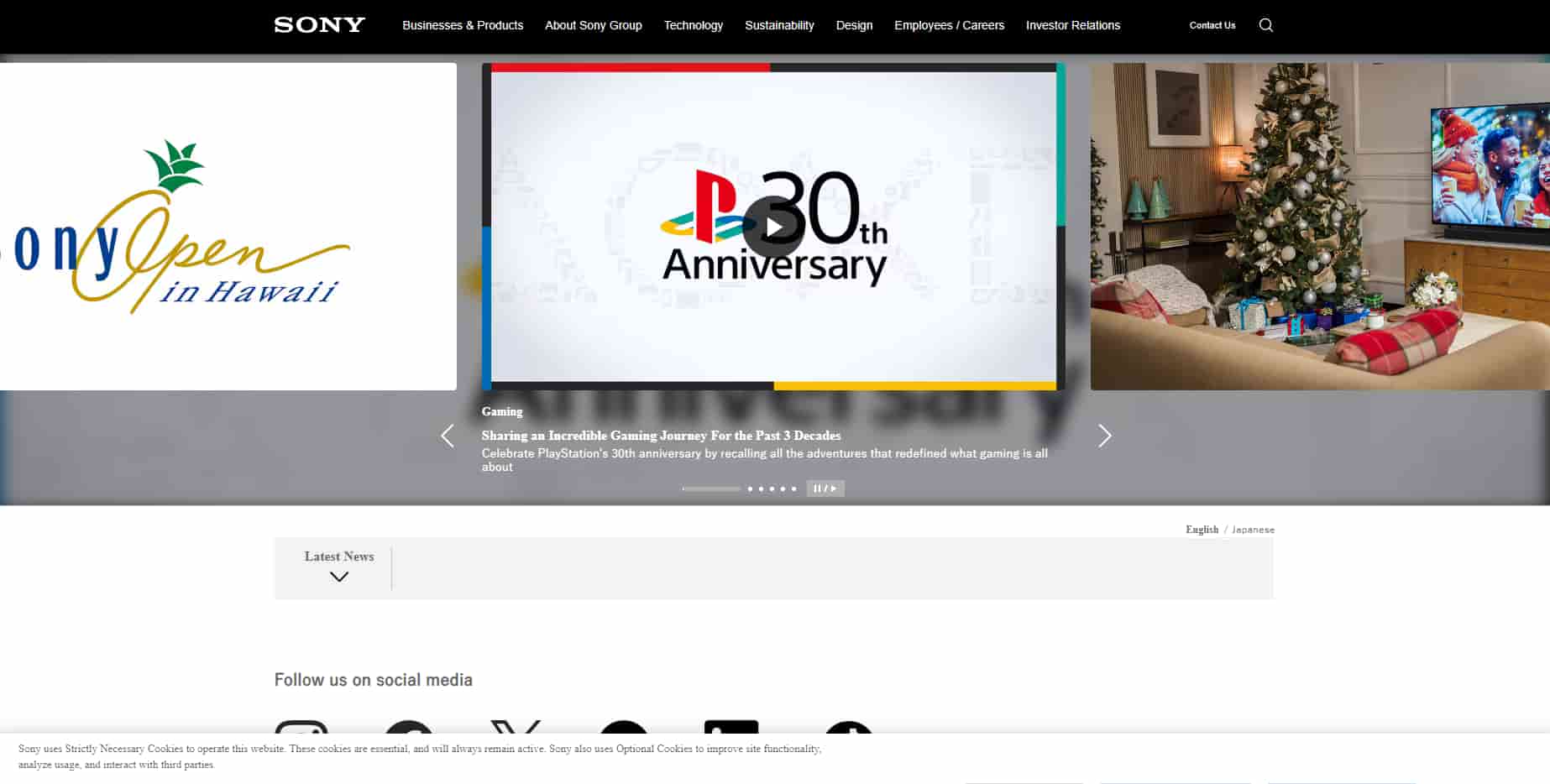The height and width of the screenshot is (784, 1550).
Task: Switch site language to Japanese
Action: click(1253, 530)
